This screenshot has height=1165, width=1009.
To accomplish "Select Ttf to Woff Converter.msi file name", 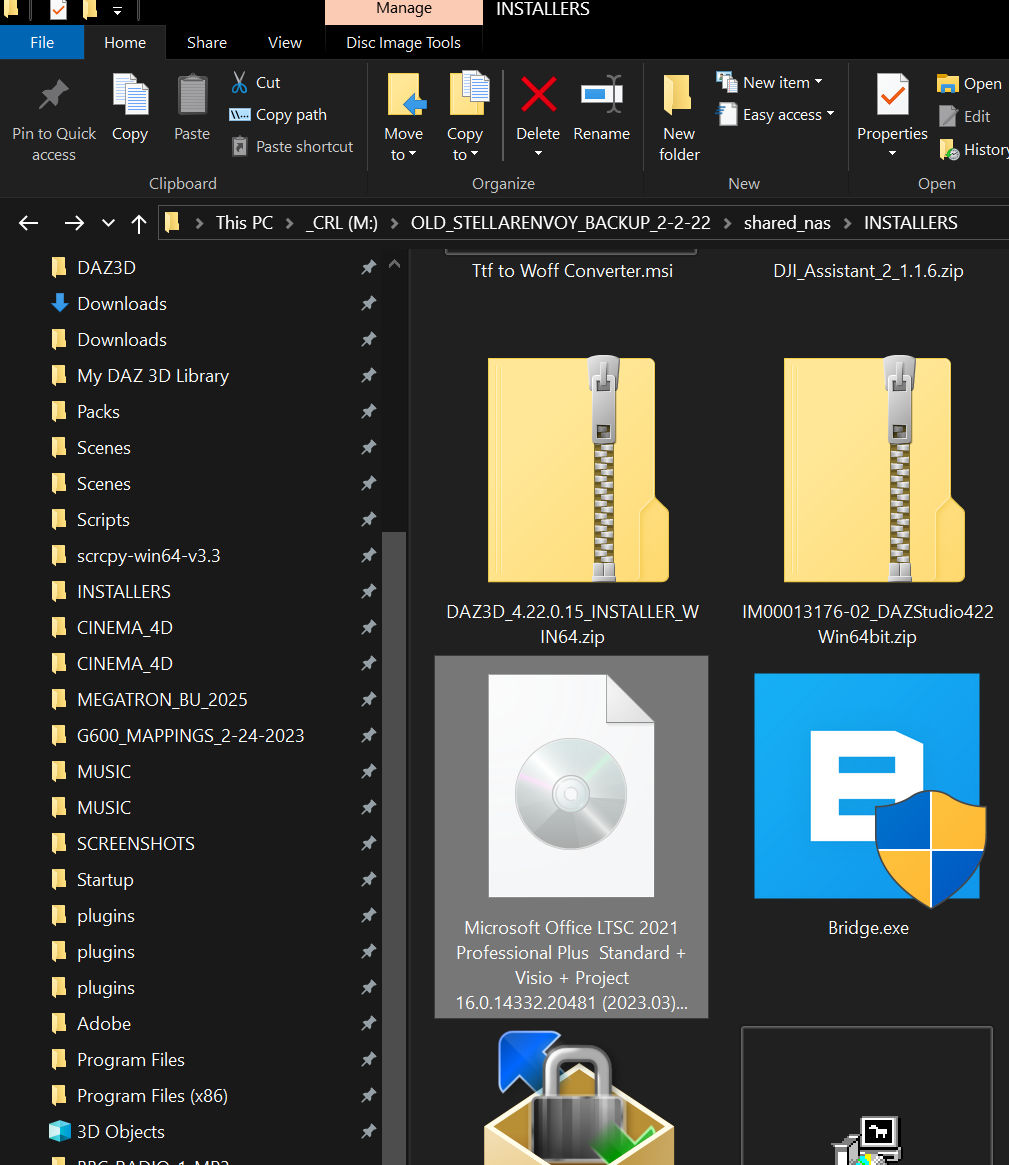I will coord(572,270).
